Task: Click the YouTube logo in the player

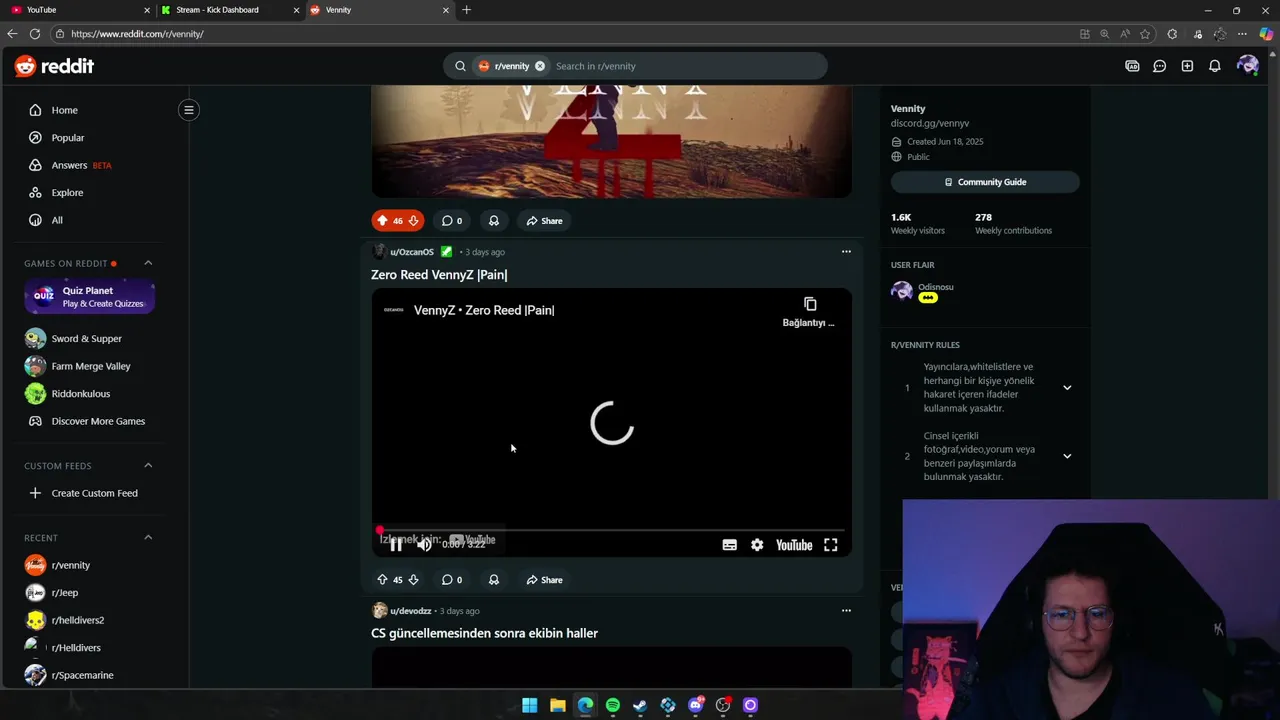Action: pos(794,545)
